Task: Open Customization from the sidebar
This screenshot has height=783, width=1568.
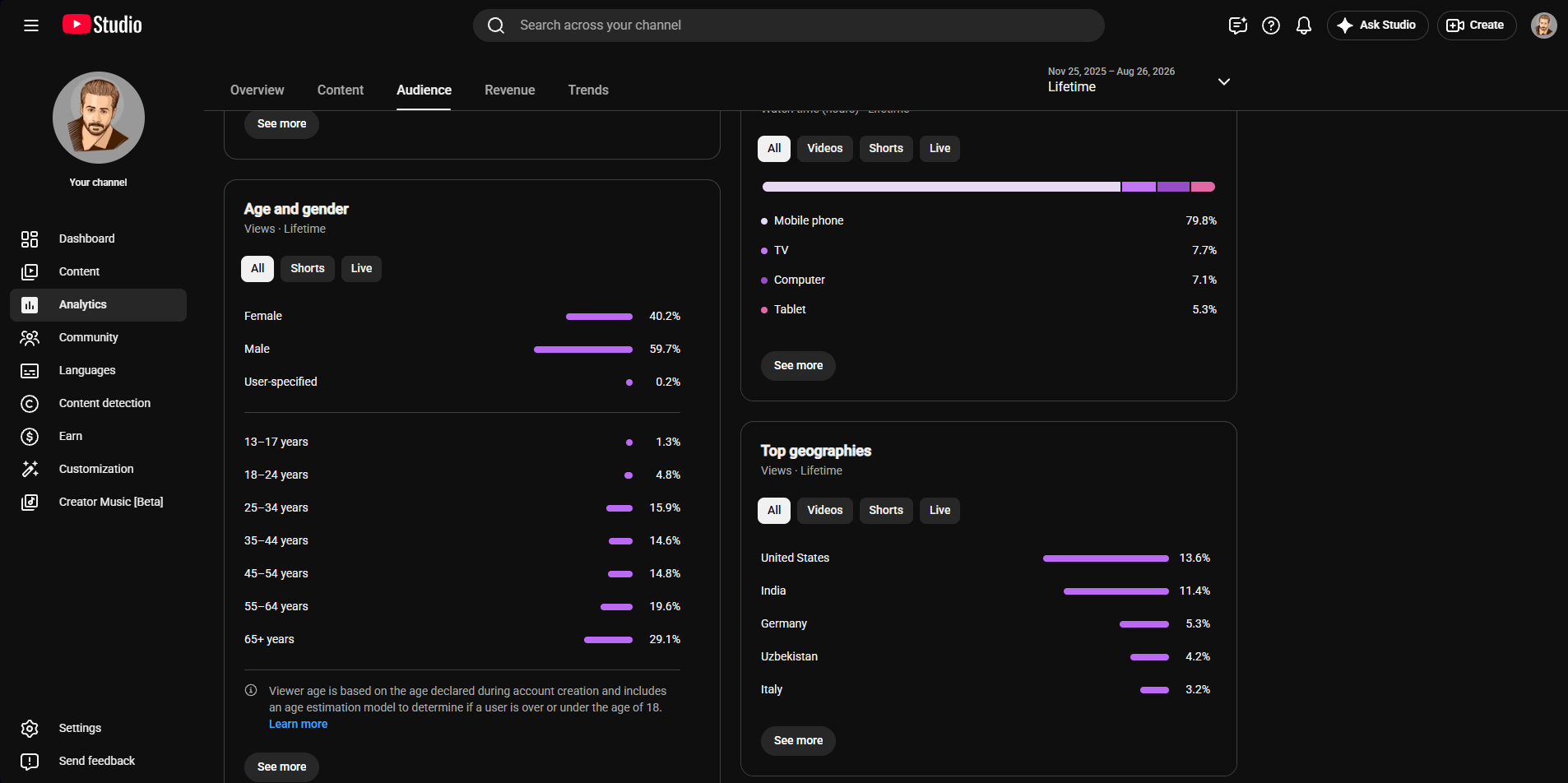Action: point(98,469)
